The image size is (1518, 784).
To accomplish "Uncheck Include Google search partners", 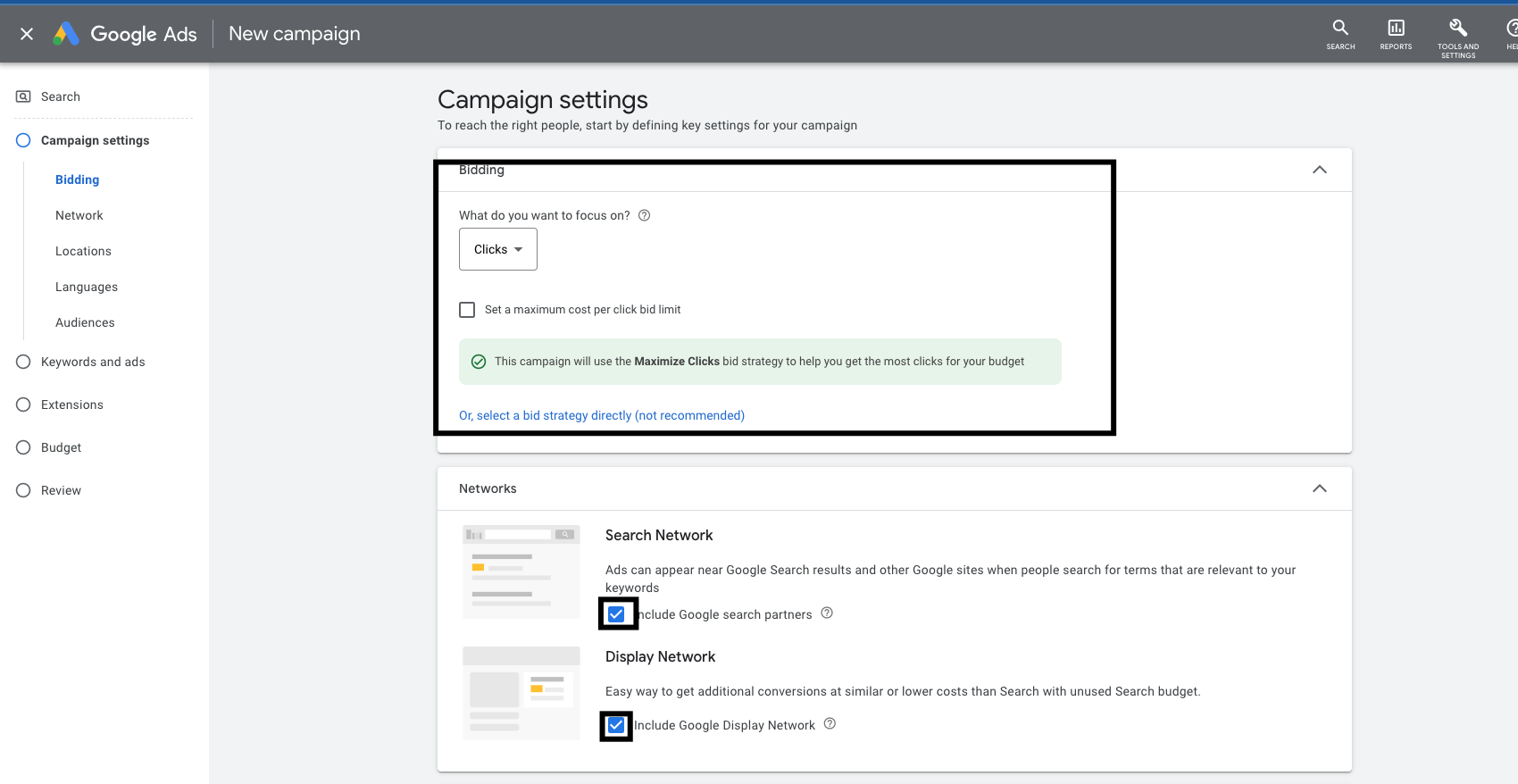I will click(x=616, y=614).
